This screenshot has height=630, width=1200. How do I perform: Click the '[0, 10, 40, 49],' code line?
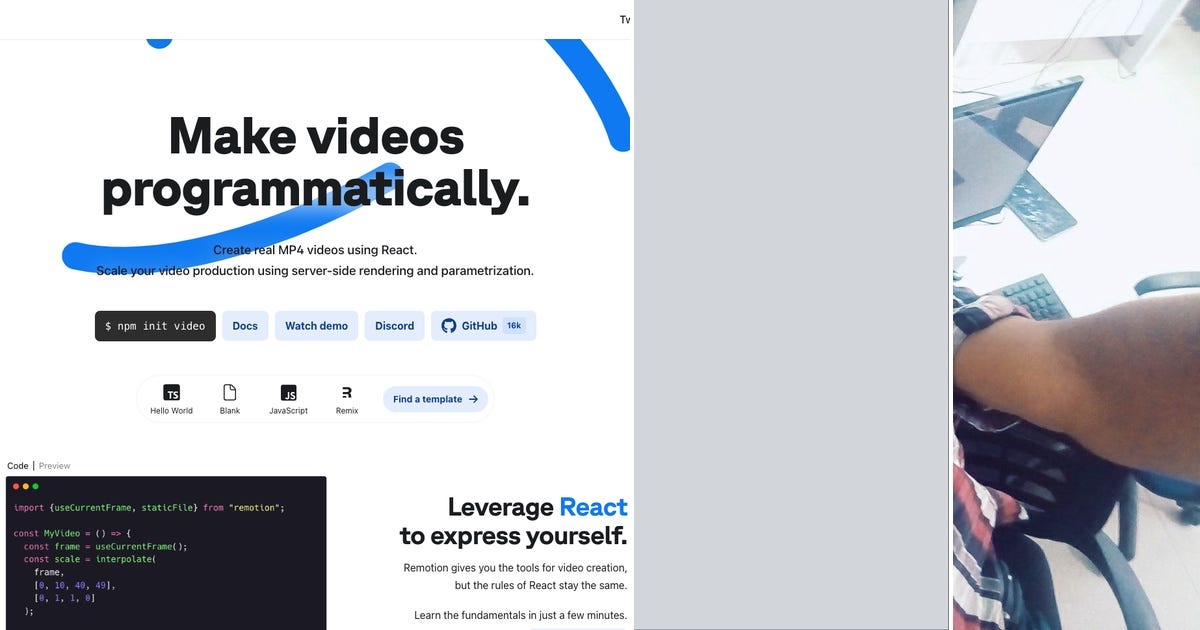75,586
